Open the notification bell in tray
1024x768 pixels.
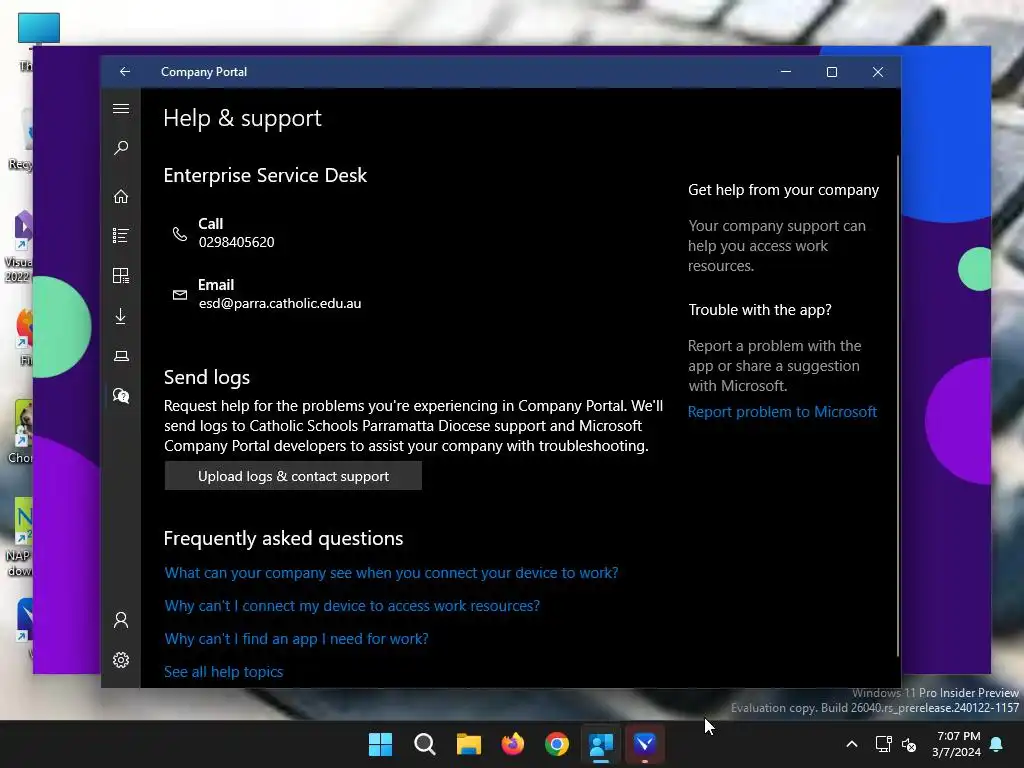tap(997, 744)
